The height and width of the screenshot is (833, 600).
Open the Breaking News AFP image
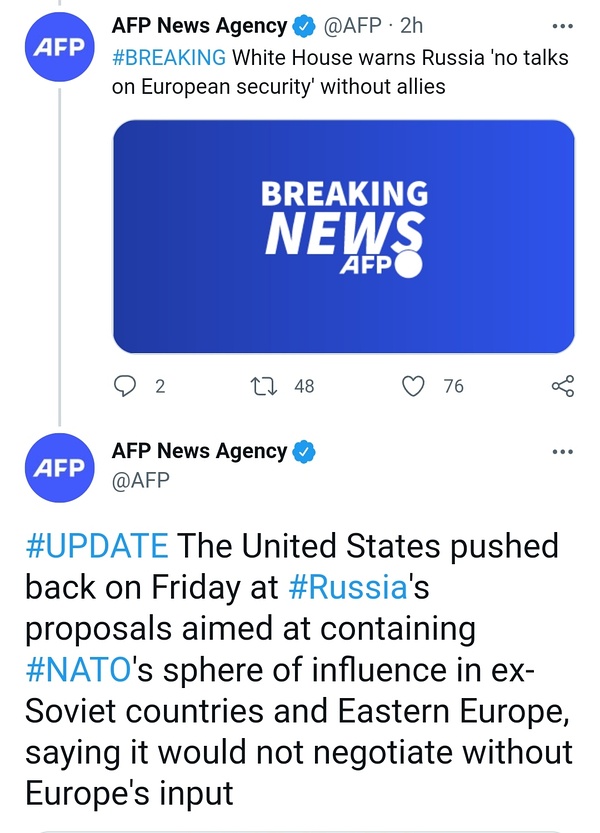pyautogui.click(x=343, y=236)
